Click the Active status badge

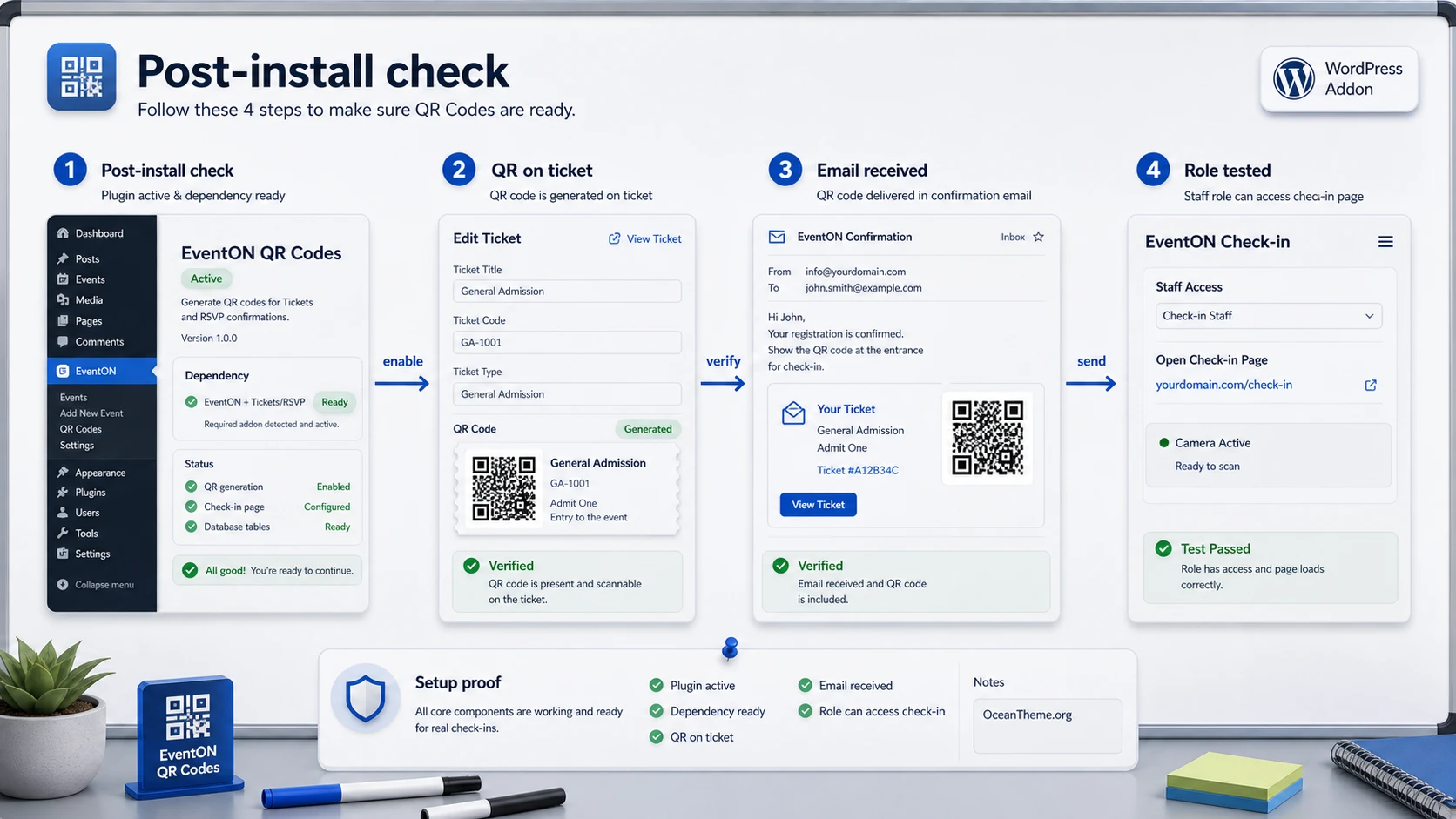[206, 279]
